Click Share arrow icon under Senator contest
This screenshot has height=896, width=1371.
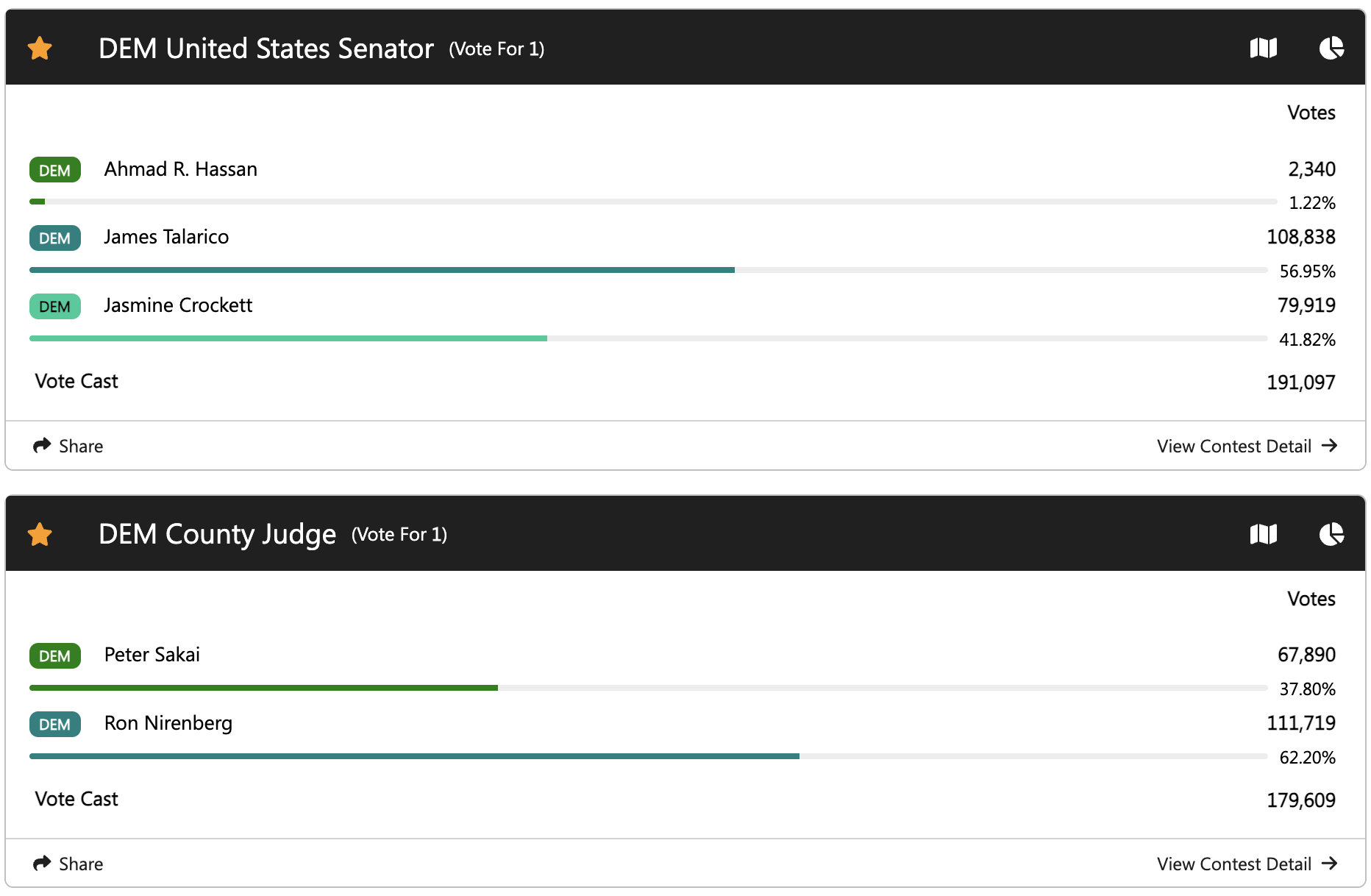(x=42, y=446)
